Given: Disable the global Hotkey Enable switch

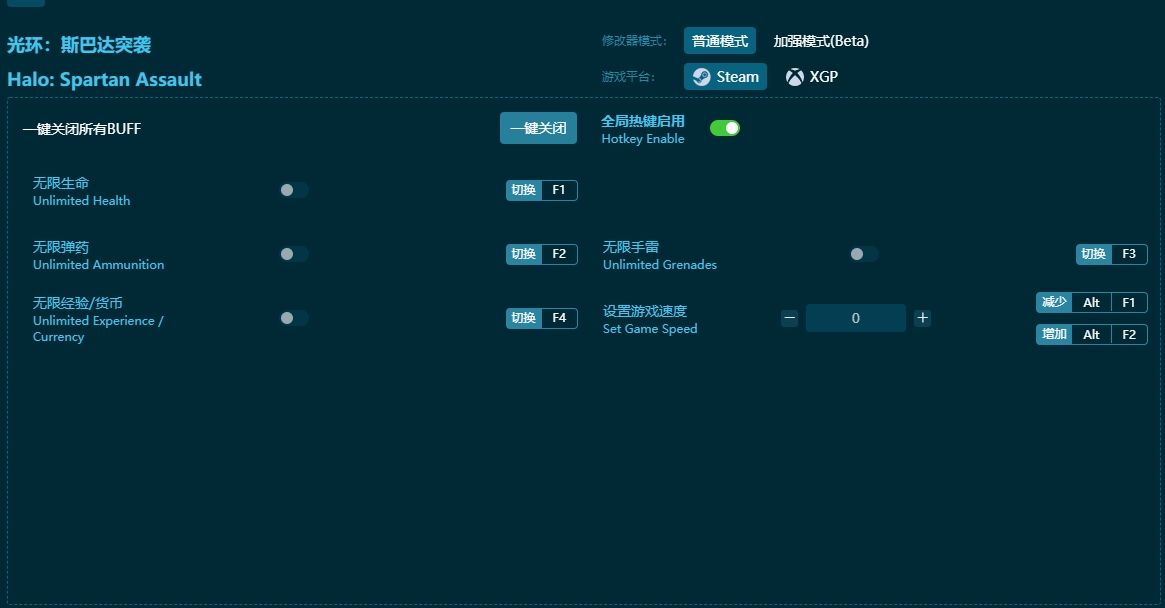Looking at the screenshot, I should pos(724,129).
